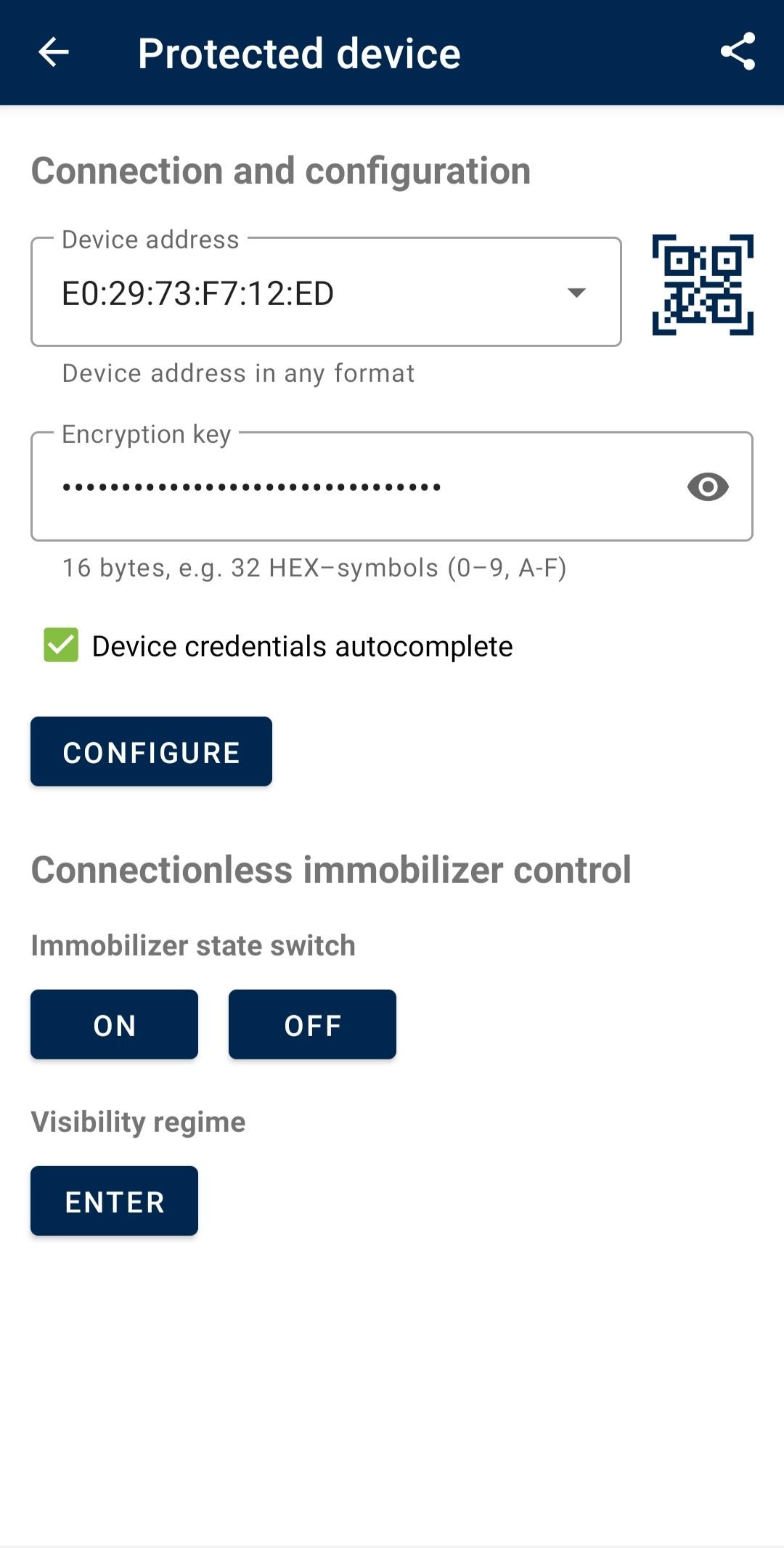Click the 'Protected device' title
Image resolution: width=784 pixels, height=1548 pixels.
pos(299,53)
